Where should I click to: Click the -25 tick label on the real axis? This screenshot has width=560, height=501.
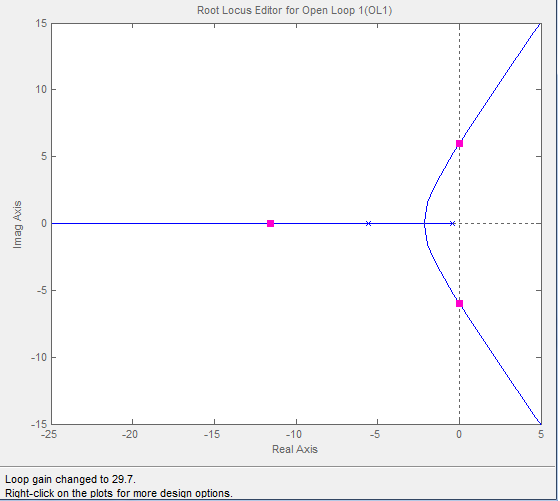pos(49,434)
